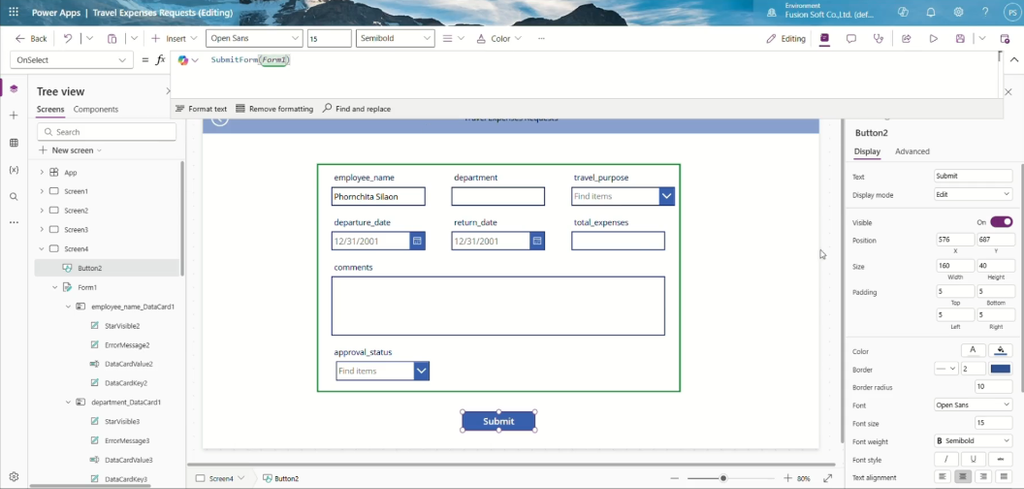
Task: Click the Share icon in toolbar
Action: click(906, 39)
